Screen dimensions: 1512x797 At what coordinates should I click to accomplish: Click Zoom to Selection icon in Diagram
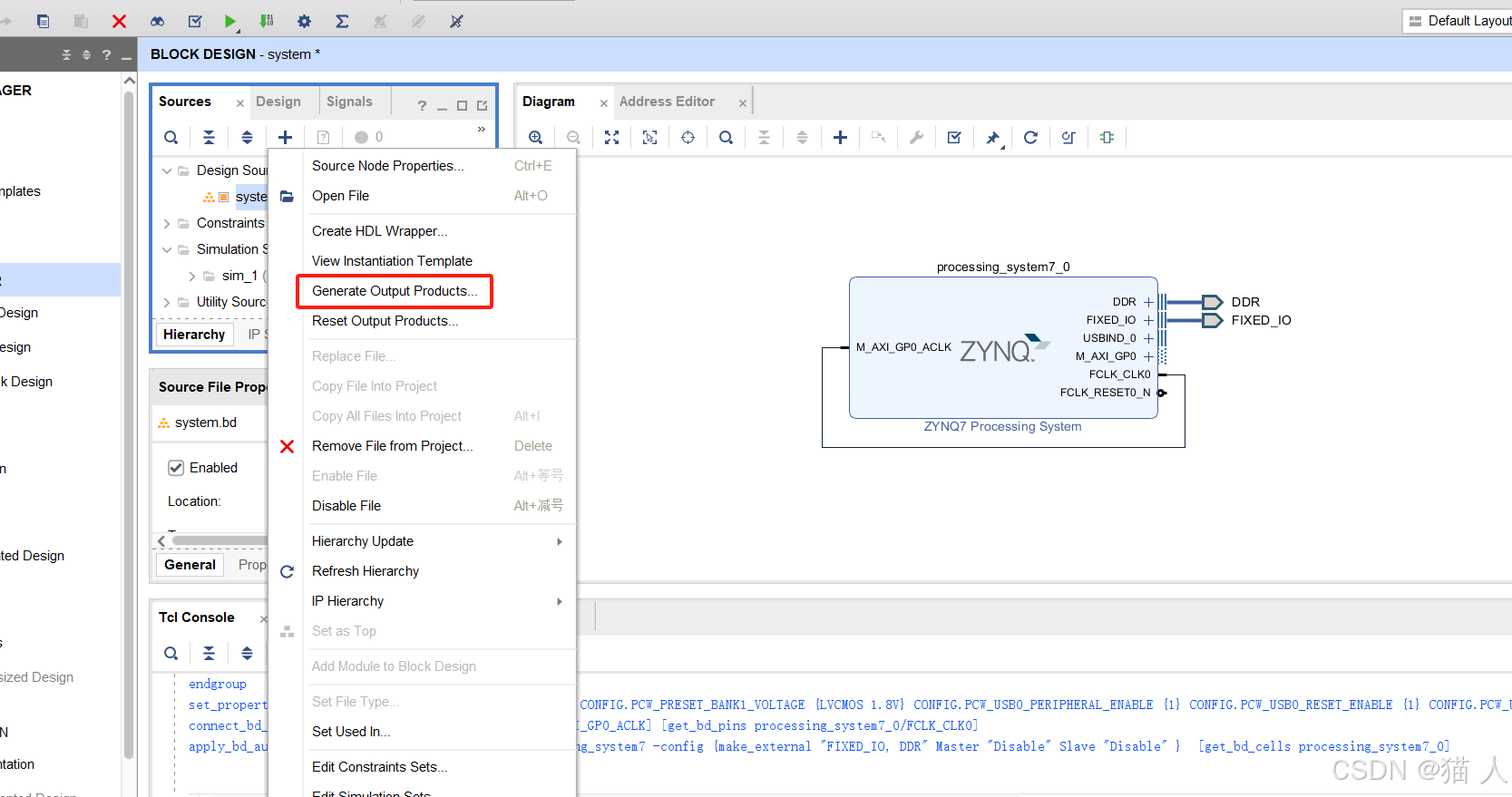pyautogui.click(x=649, y=137)
